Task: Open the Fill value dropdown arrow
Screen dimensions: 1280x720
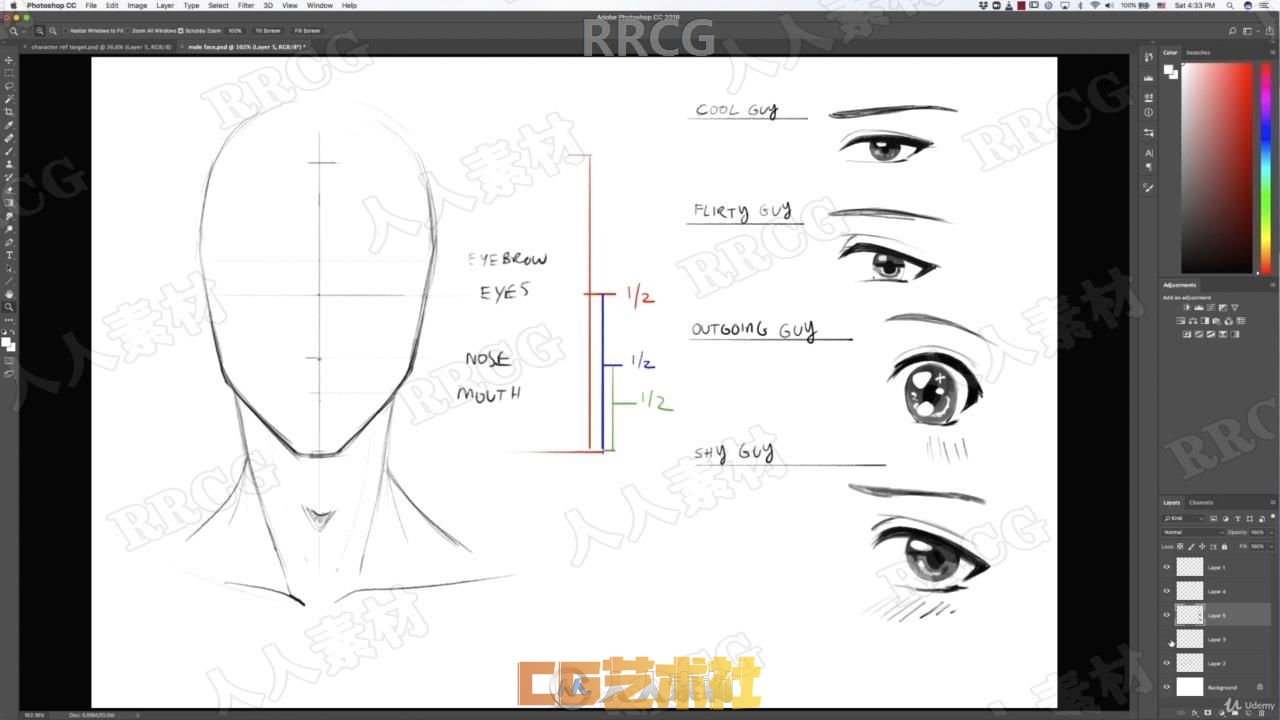Action: 1269,546
